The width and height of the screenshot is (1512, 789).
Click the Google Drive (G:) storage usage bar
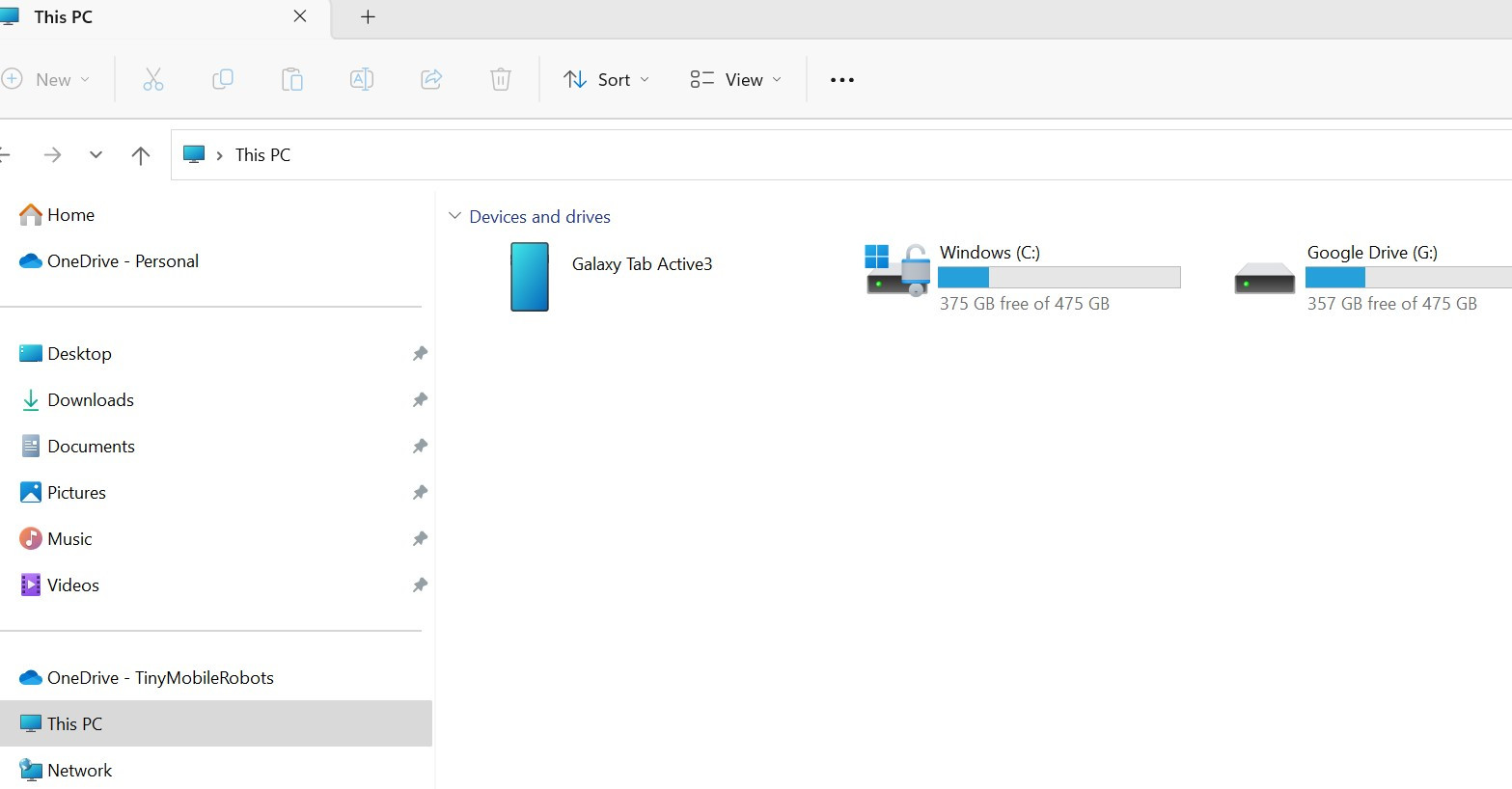1408,278
